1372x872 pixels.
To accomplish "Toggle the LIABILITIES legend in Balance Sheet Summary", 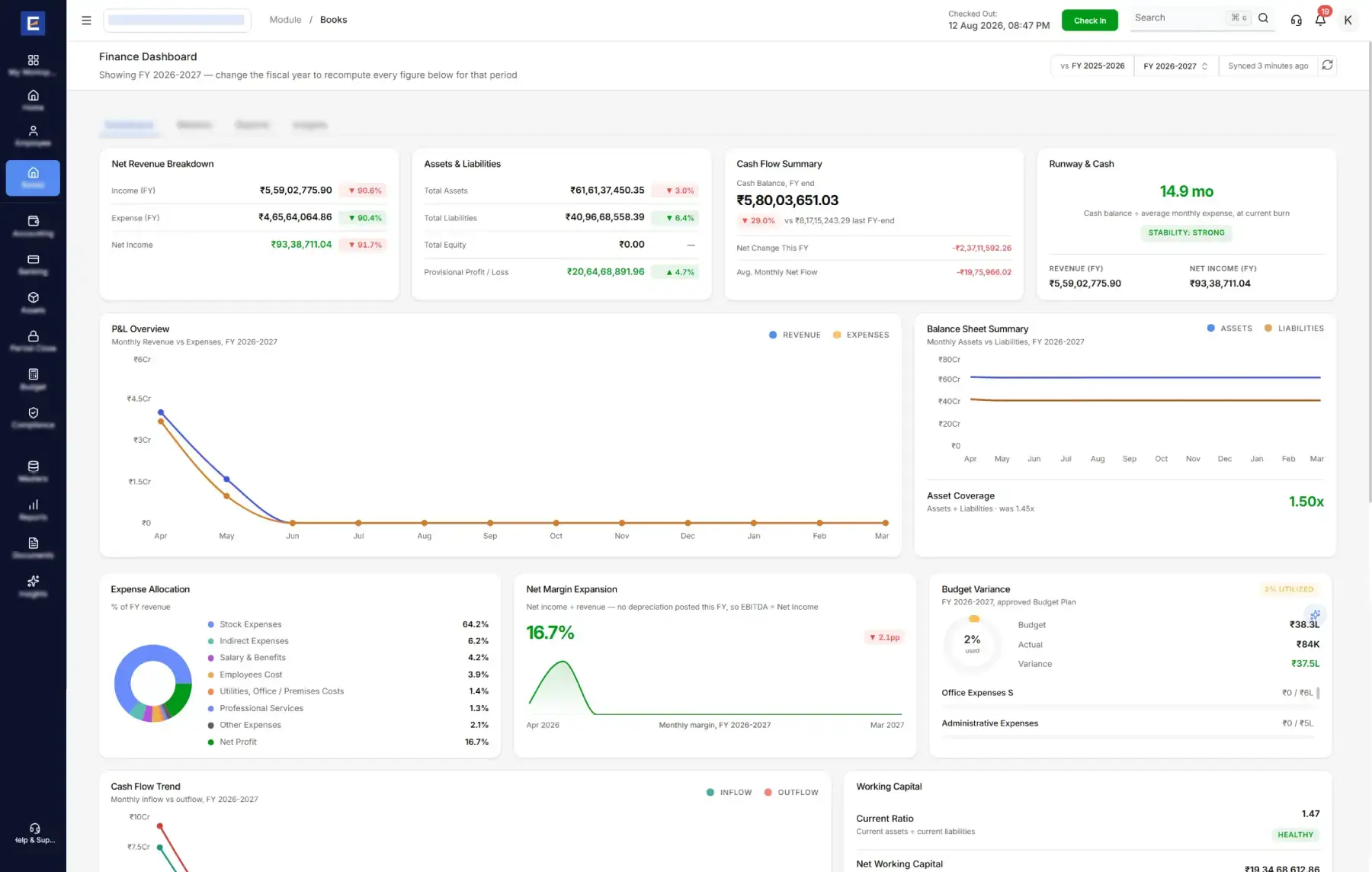I will pos(1293,329).
